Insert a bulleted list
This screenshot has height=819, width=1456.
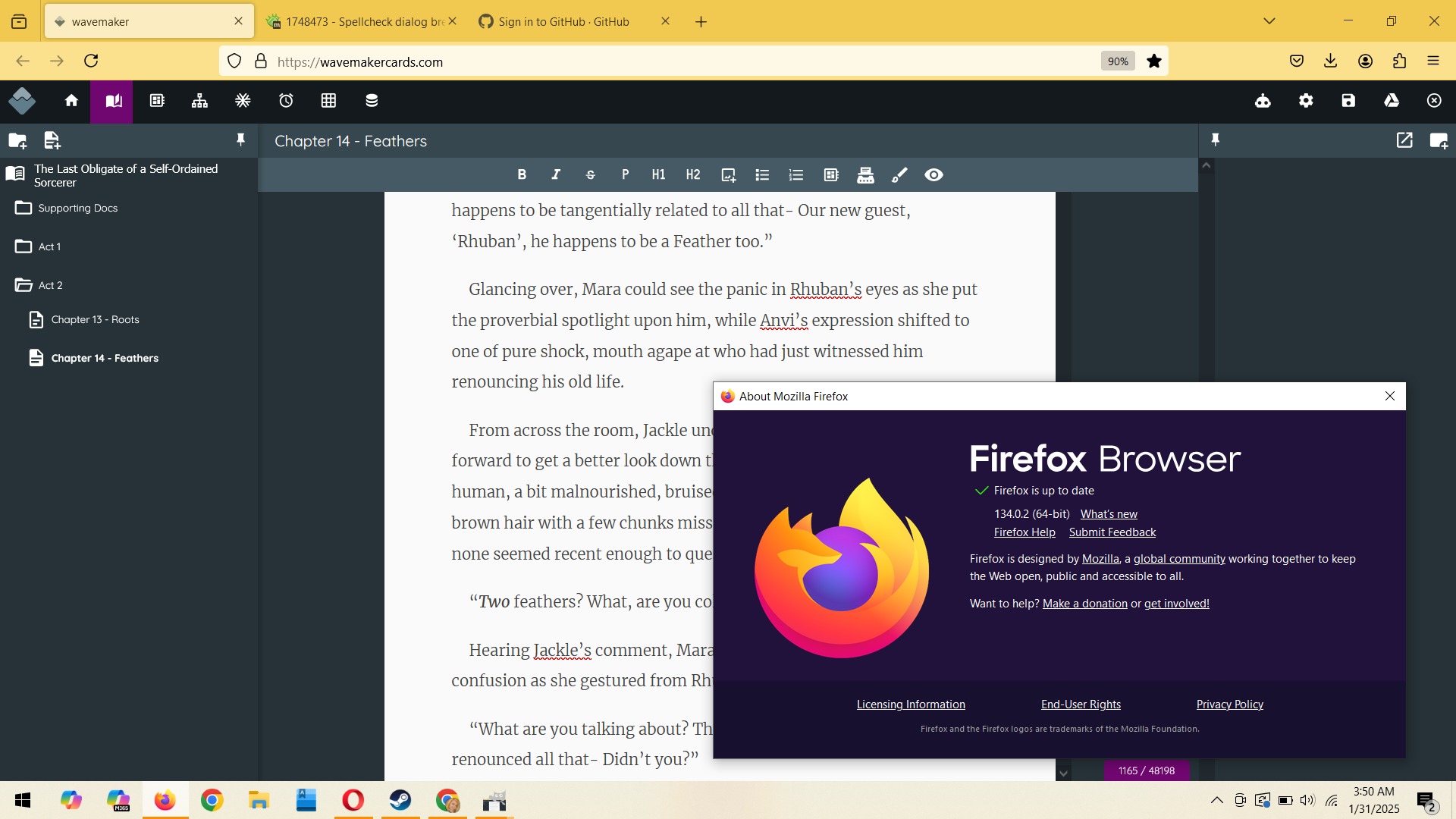[762, 175]
